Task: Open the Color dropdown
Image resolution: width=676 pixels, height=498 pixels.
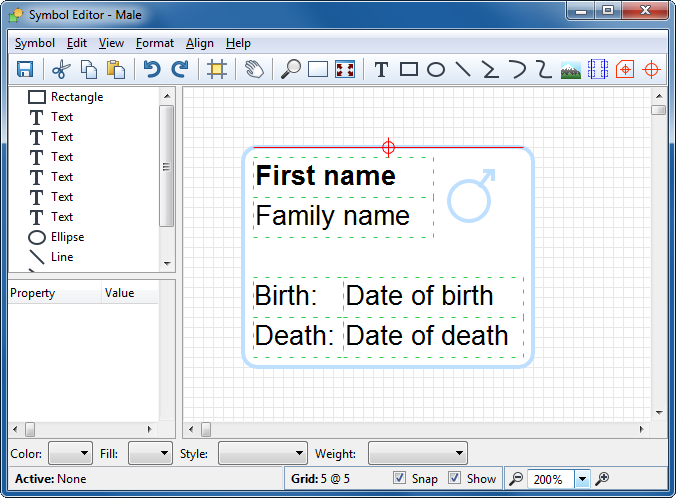Action: point(71,453)
